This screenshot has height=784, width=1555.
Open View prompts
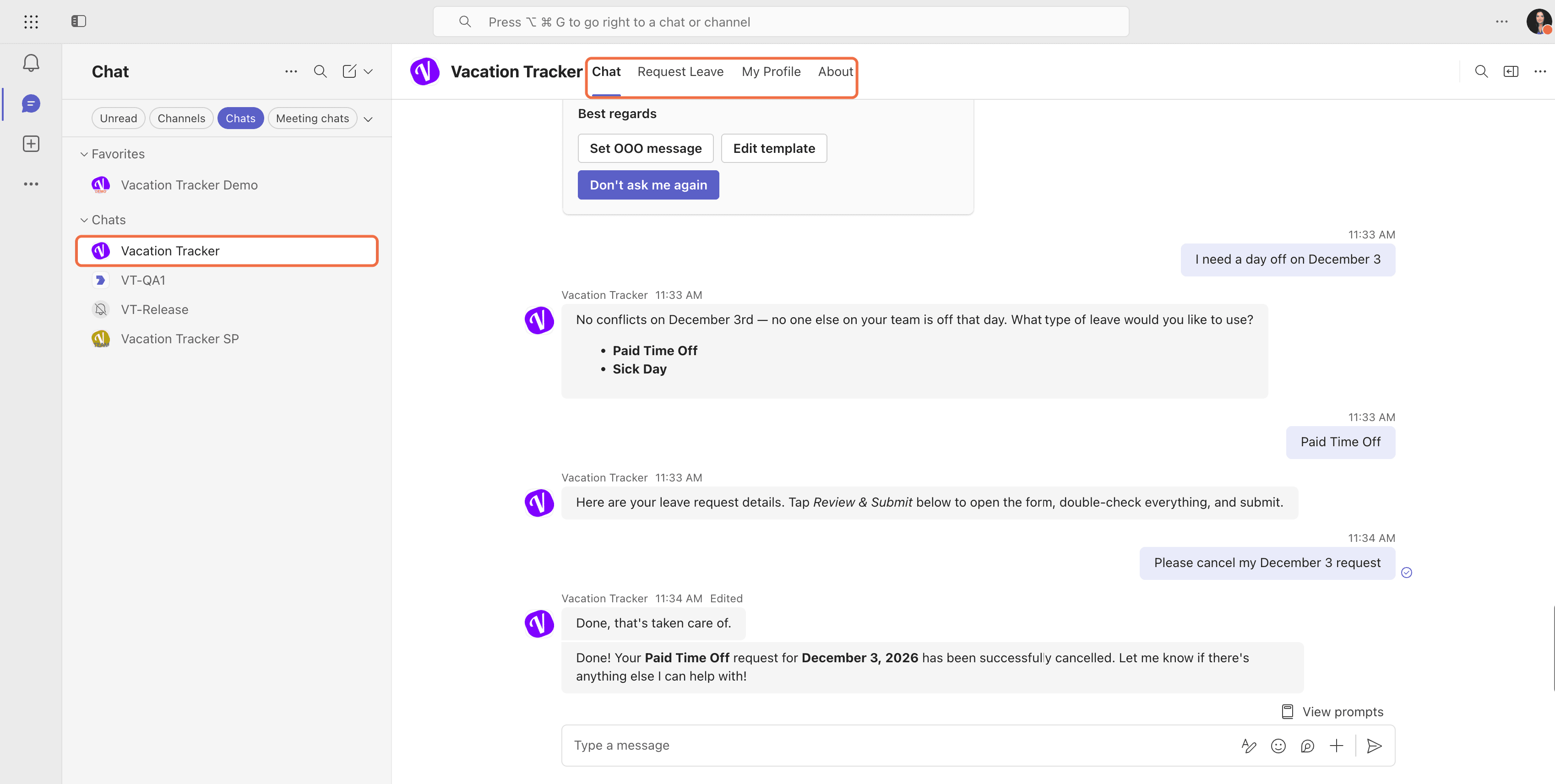[x=1332, y=712]
